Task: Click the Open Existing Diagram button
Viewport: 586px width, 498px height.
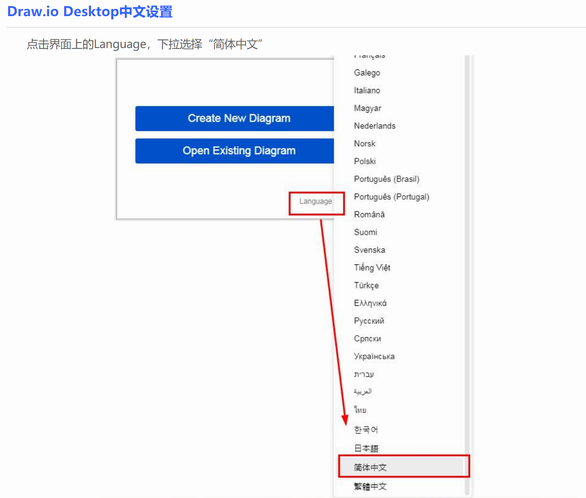Action: pos(234,151)
